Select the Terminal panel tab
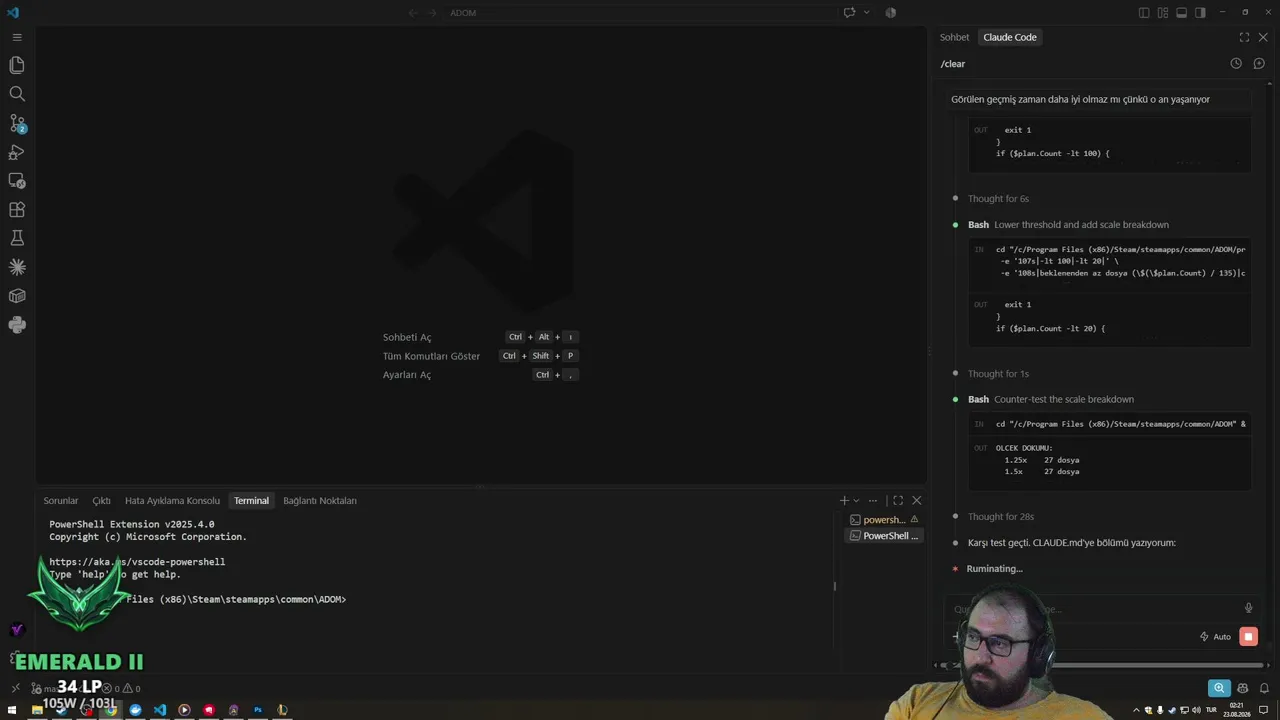The width and height of the screenshot is (1280, 720). pos(251,501)
